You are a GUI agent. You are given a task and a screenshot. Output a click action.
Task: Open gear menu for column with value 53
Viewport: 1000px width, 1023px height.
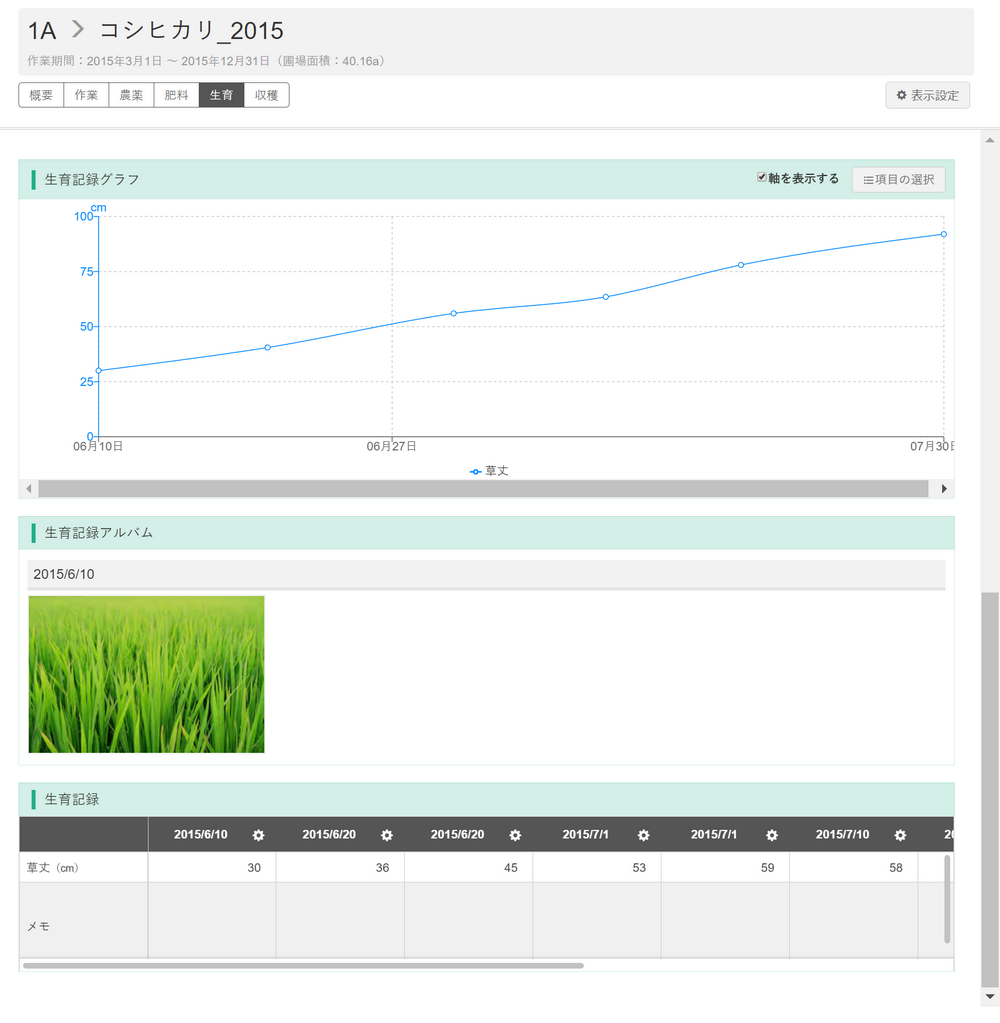tap(644, 835)
